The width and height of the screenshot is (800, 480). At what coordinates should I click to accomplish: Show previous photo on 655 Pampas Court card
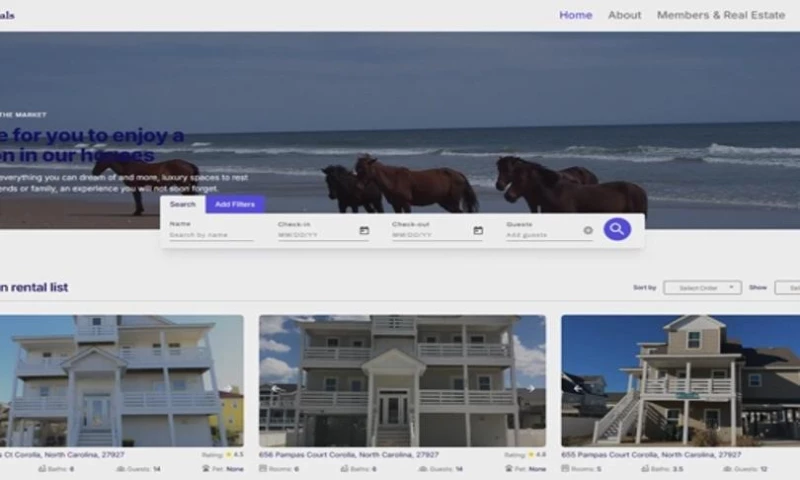pyautogui.click(x=578, y=389)
